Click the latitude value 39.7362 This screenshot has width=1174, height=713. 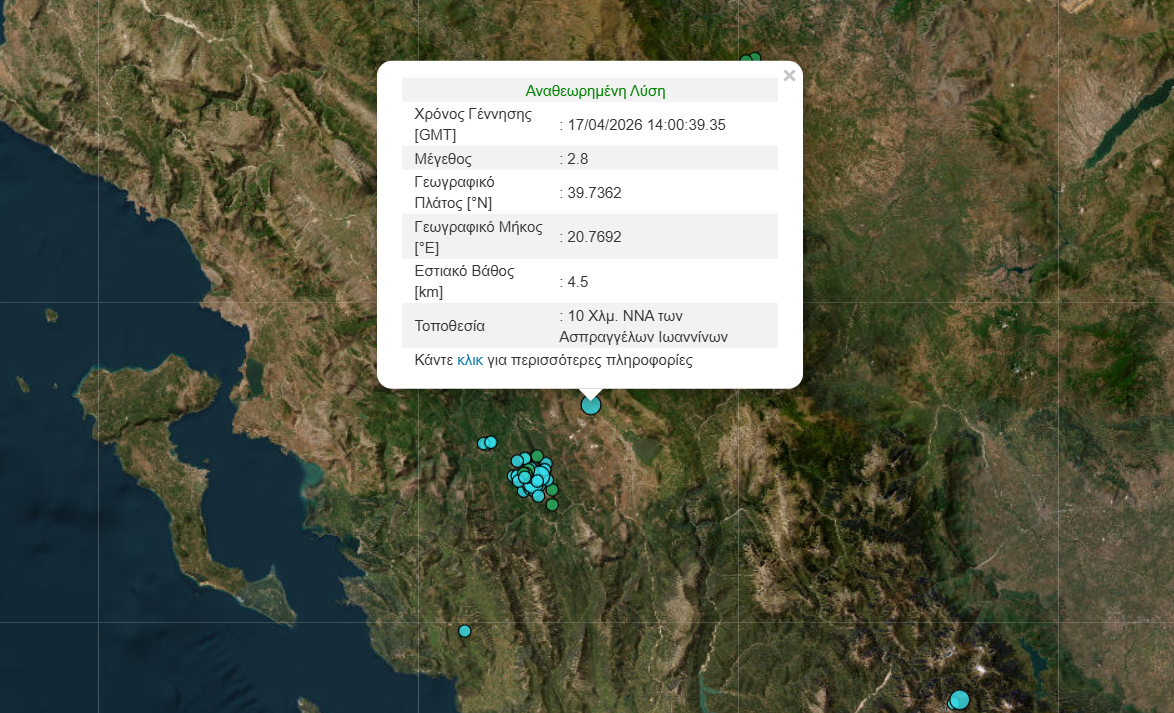coord(594,193)
